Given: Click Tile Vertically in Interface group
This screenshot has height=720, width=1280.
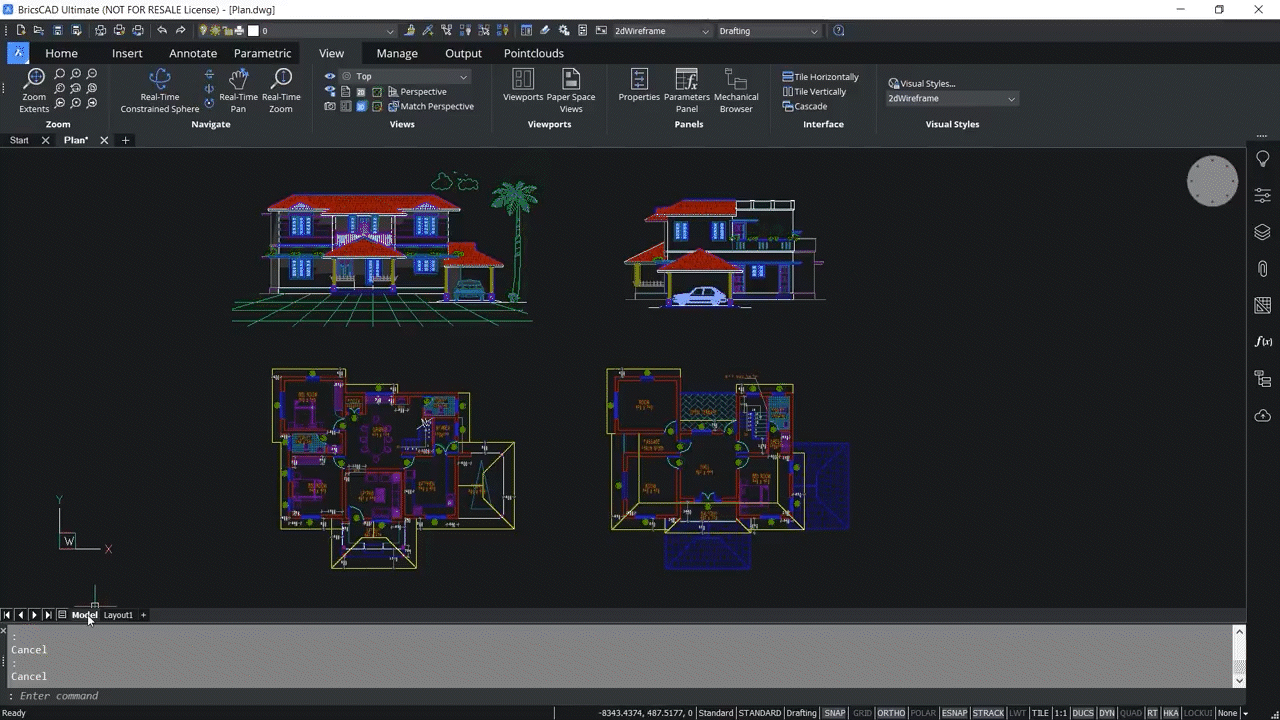Looking at the screenshot, I should (x=820, y=91).
